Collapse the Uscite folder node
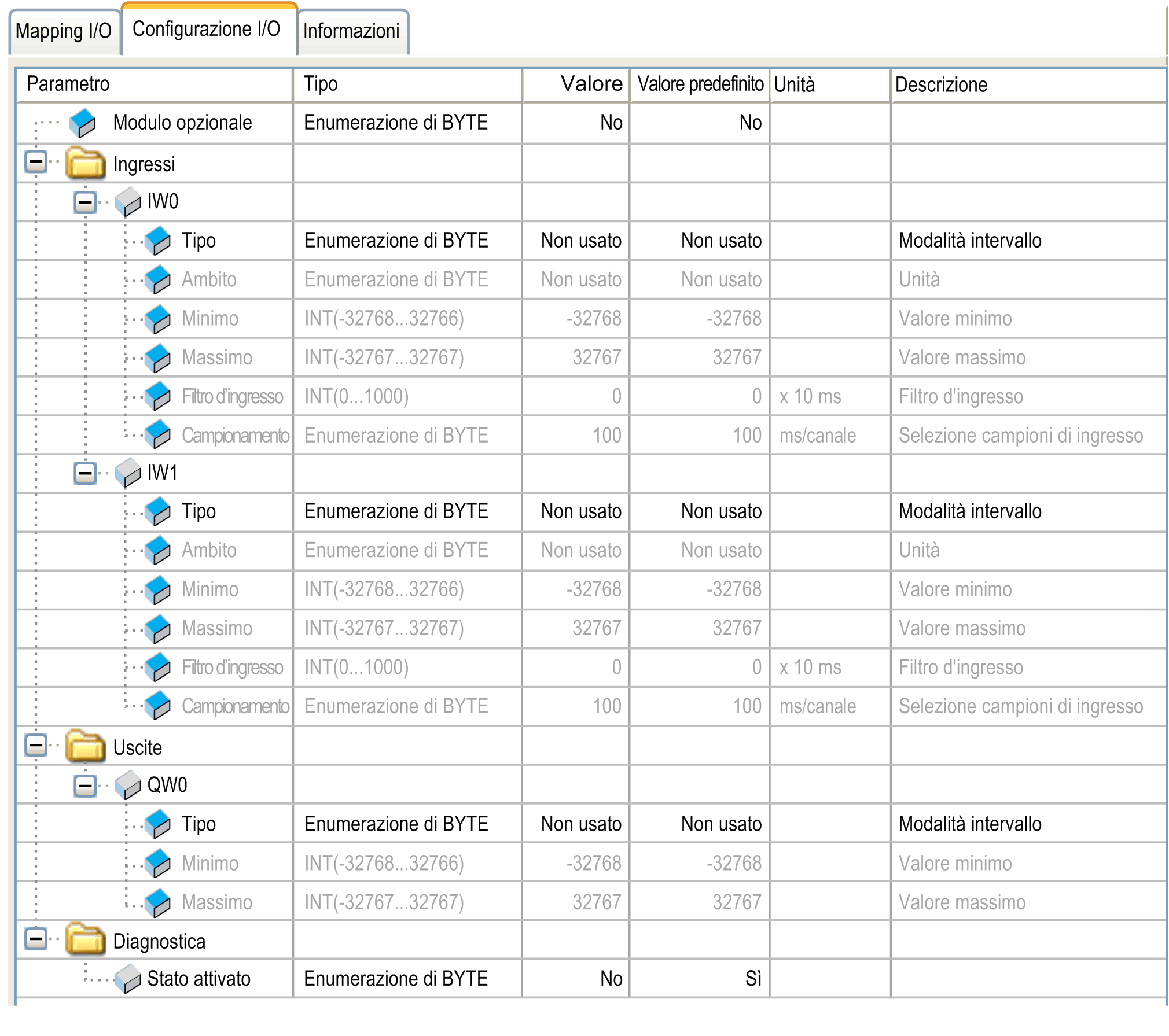Image resolution: width=1169 pixels, height=1036 pixels. tap(36, 745)
